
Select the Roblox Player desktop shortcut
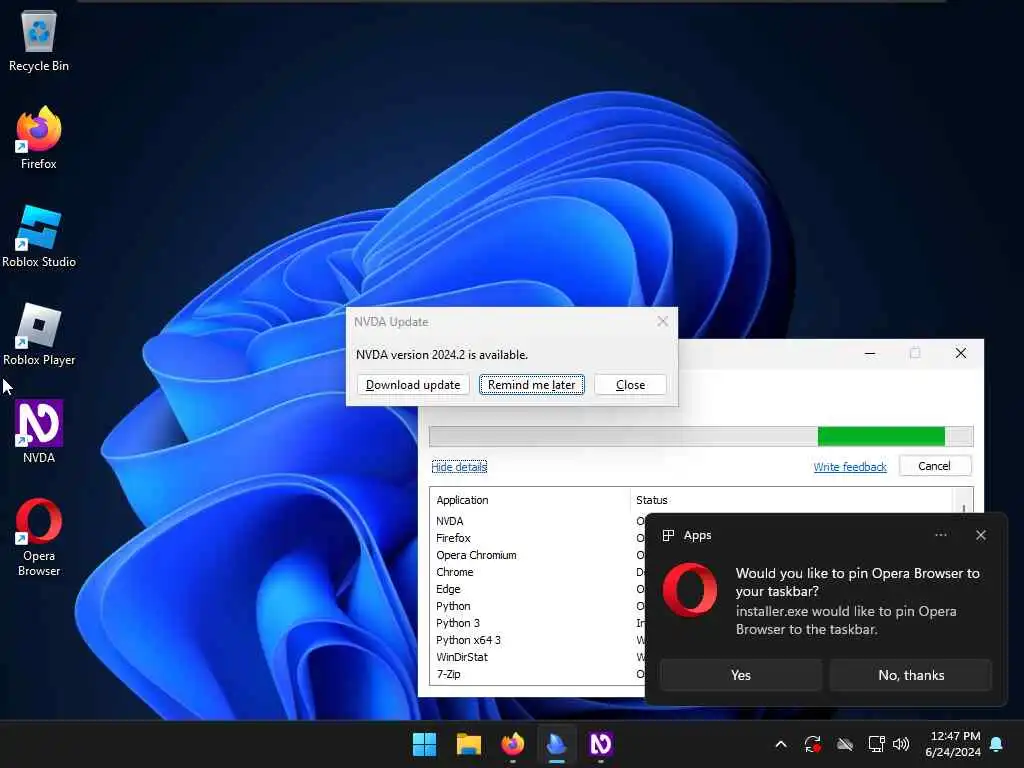coord(39,334)
